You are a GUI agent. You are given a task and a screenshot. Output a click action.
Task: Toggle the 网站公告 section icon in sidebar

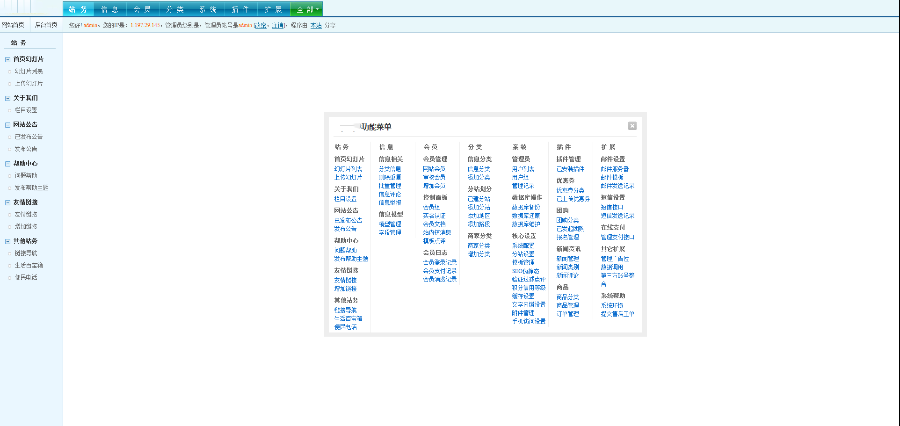pyautogui.click(x=7, y=125)
